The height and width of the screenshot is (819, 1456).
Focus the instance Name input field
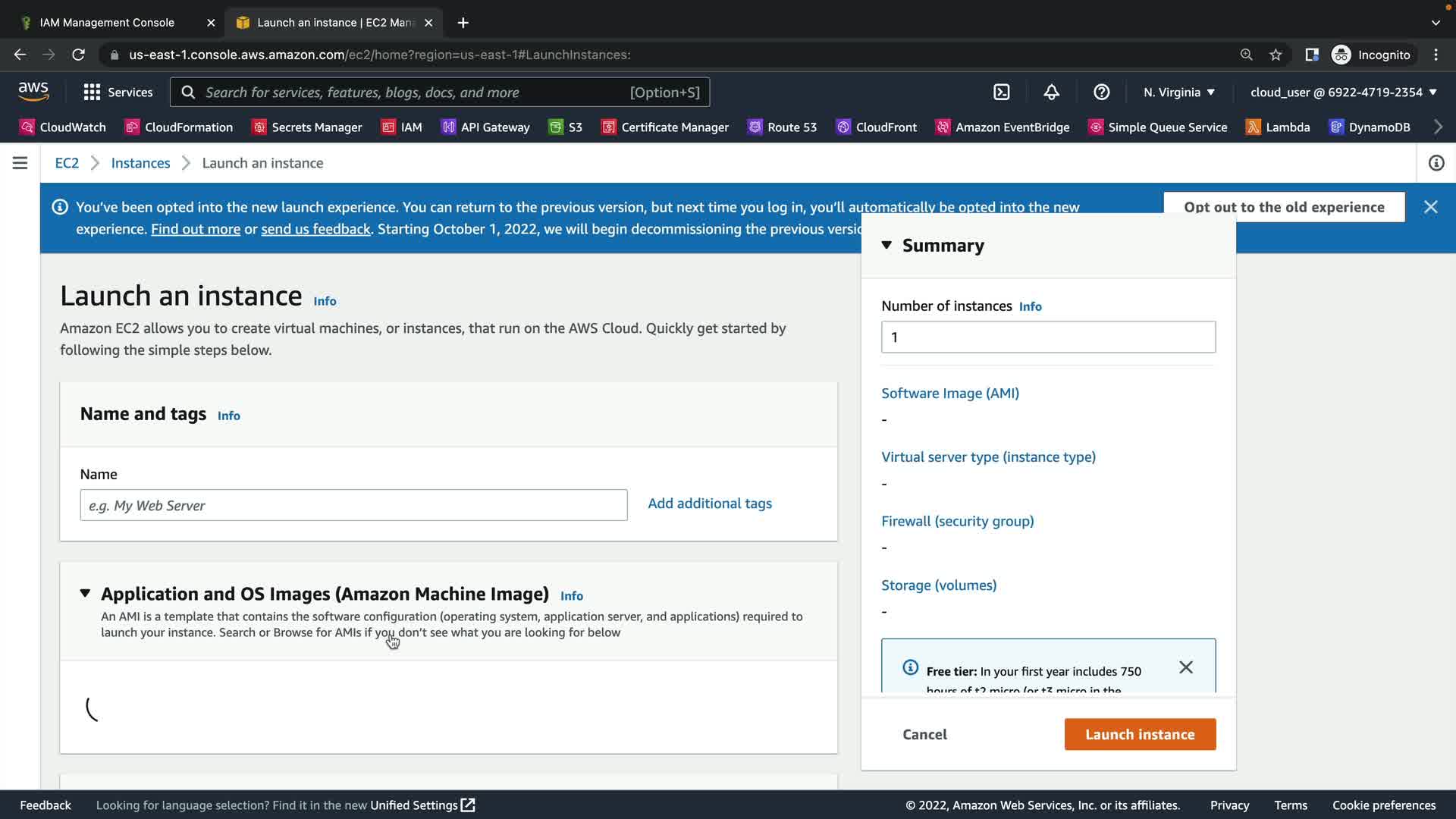353,505
